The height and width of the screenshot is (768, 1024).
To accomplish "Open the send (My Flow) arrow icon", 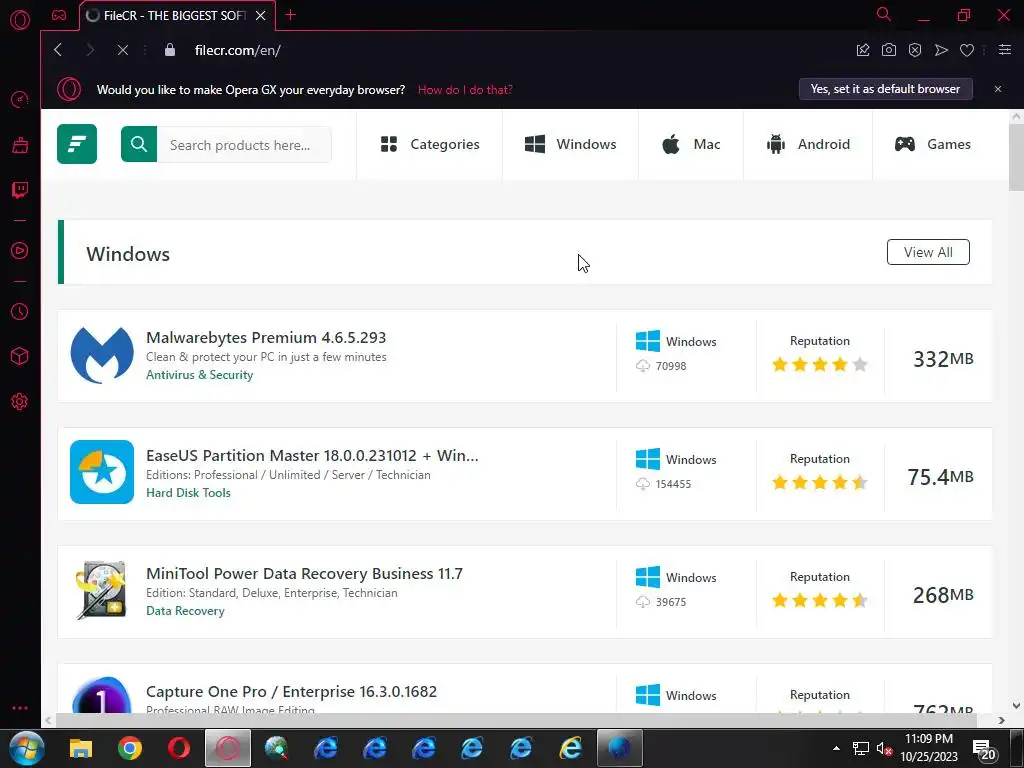I will click(941, 50).
